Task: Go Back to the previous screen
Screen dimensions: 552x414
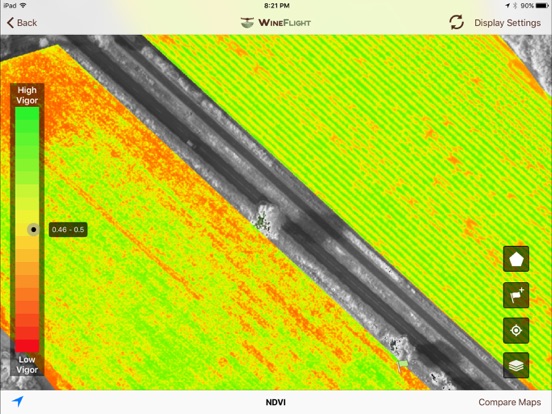Action: point(22,23)
